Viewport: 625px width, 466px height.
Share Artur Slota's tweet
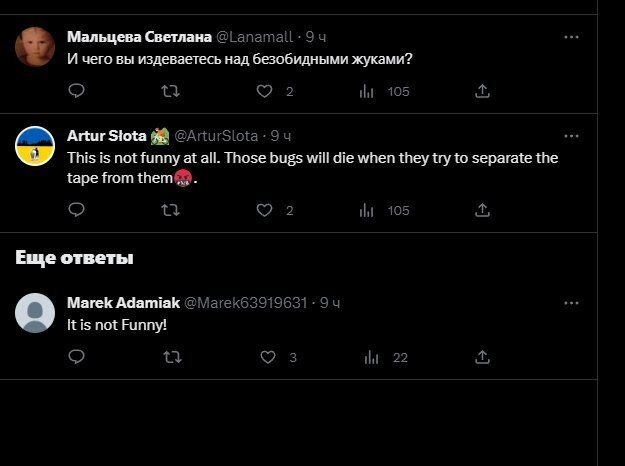pos(482,210)
